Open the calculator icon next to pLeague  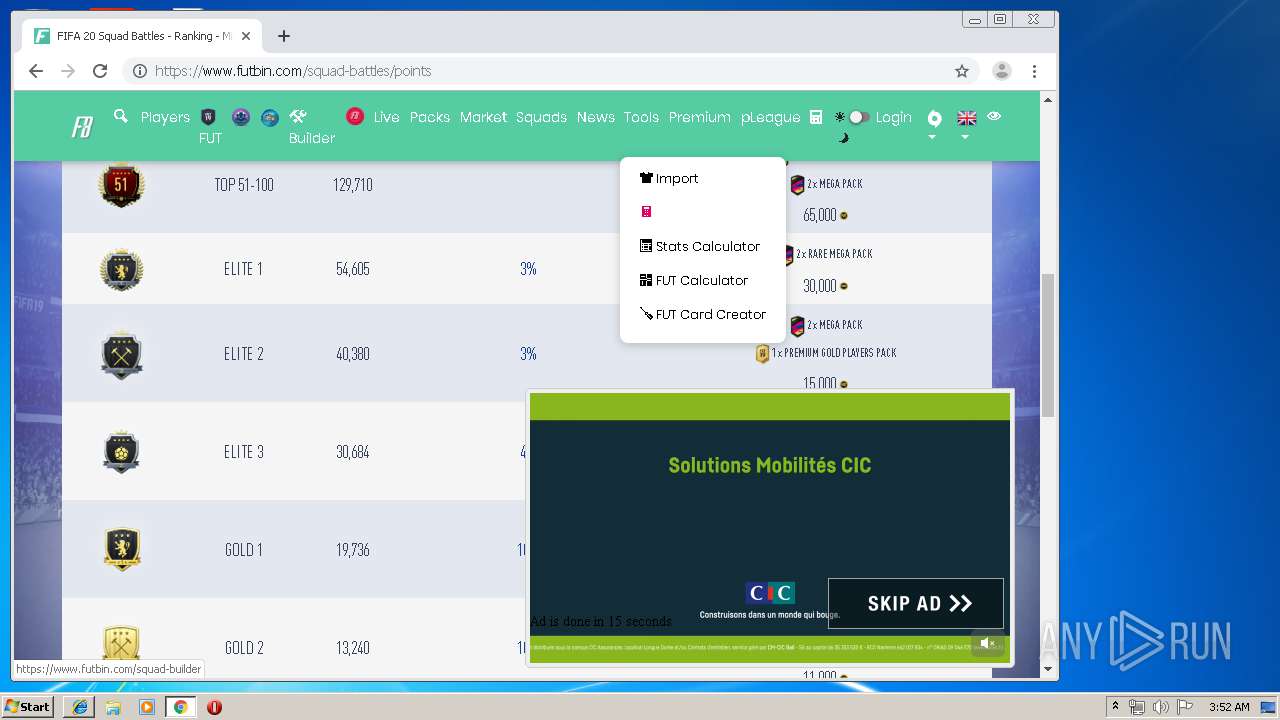(x=816, y=117)
